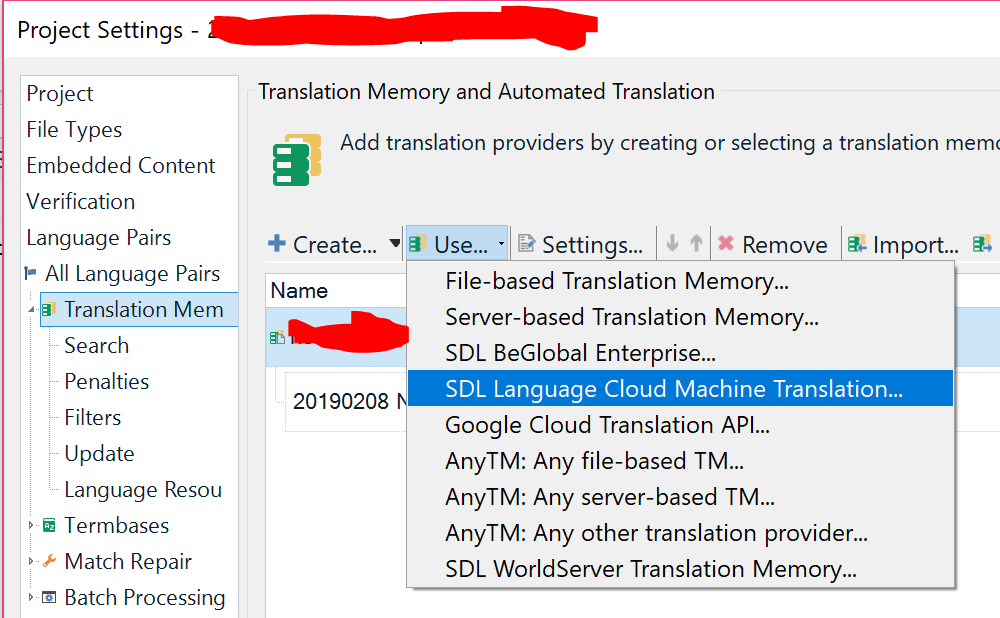Open the Language Resources node
Screen dimensions: 1000x618
coord(143,490)
